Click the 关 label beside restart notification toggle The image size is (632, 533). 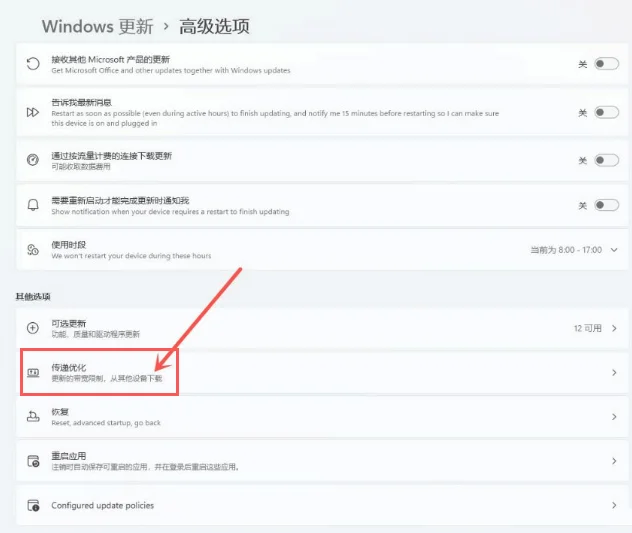coord(583,206)
